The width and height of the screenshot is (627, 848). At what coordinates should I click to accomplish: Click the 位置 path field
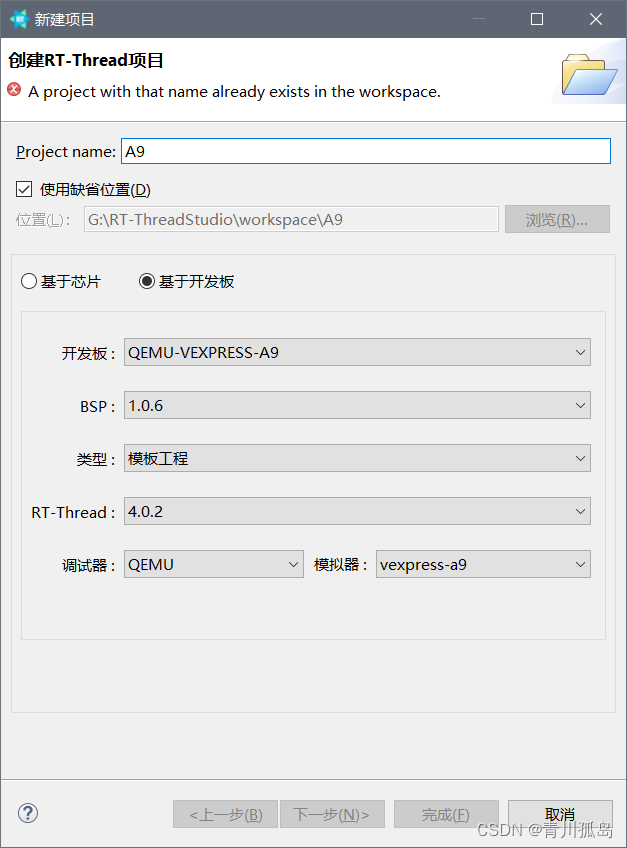(291, 220)
